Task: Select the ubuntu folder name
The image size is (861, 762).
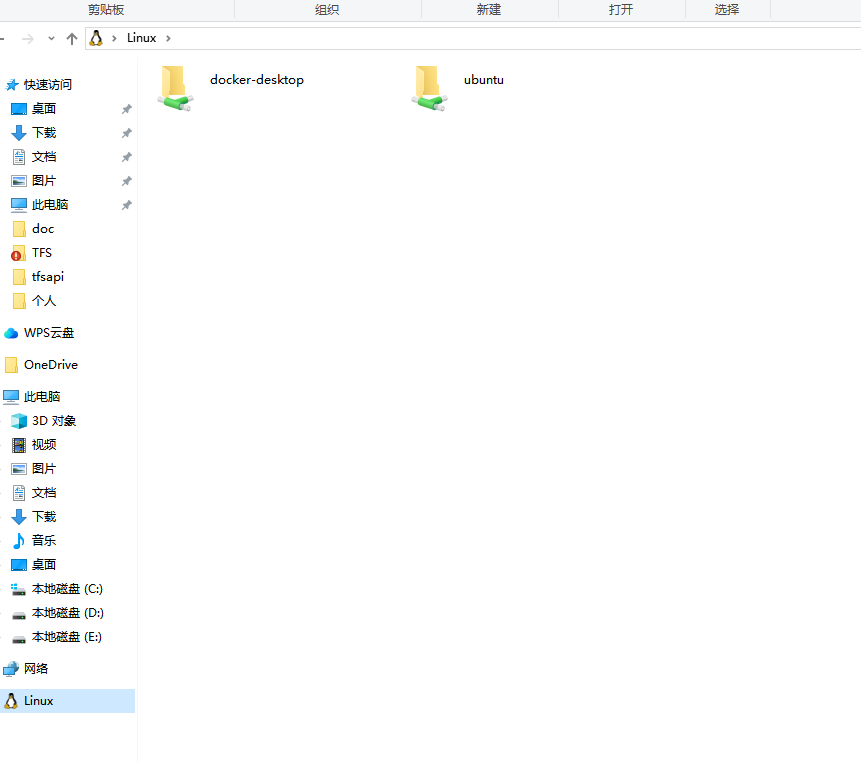Action: tap(483, 80)
